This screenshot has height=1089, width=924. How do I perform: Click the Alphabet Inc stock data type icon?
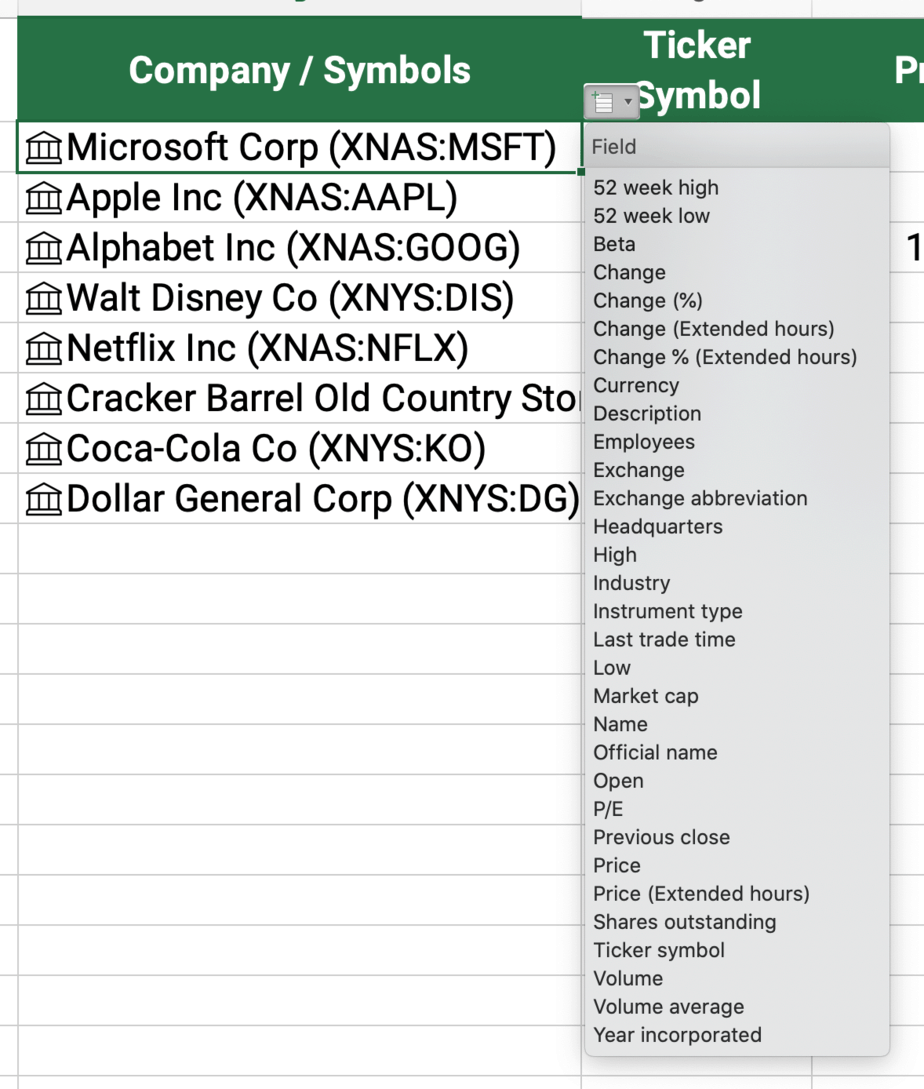(x=44, y=249)
